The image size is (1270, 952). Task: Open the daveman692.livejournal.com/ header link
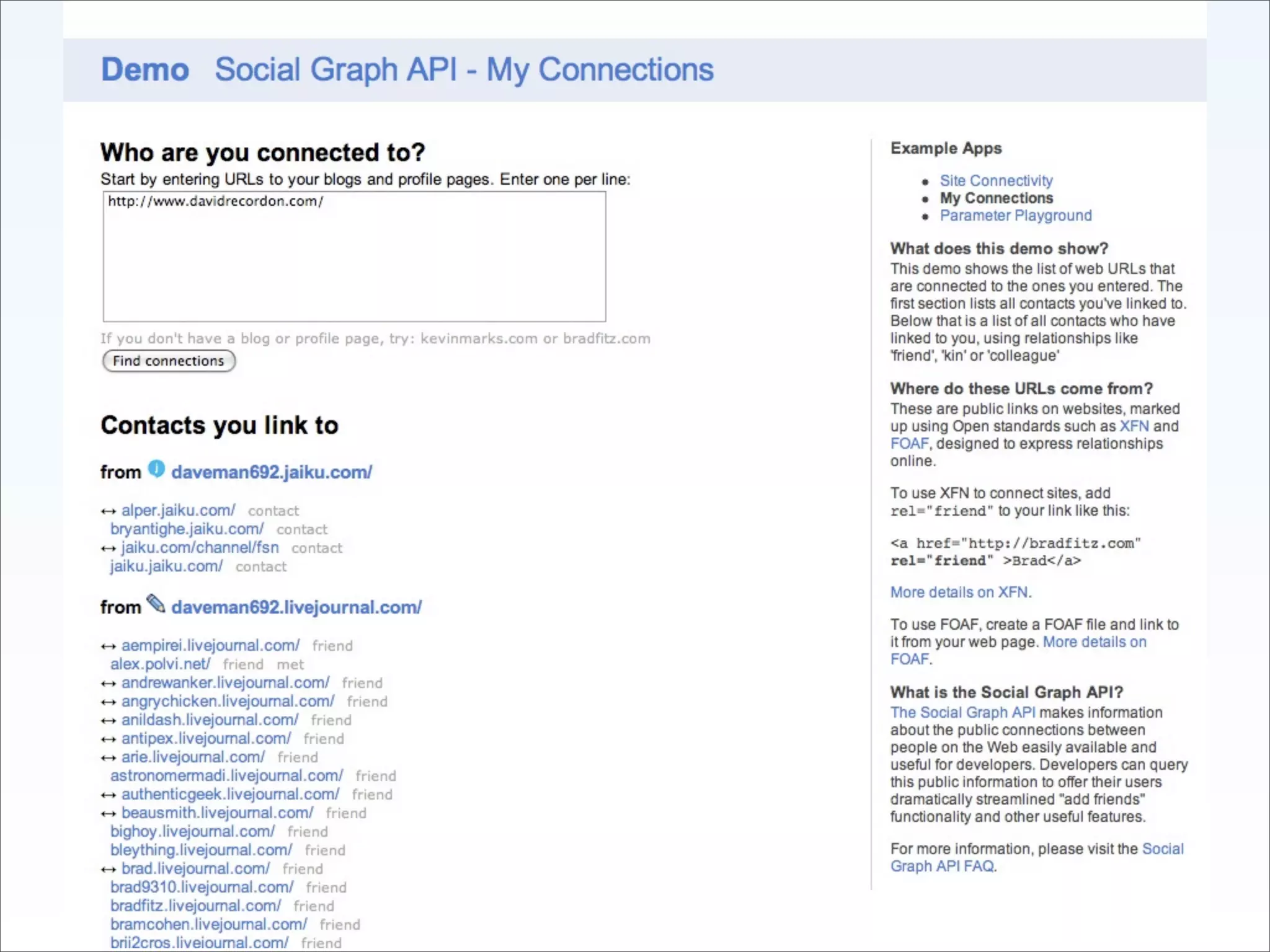pos(296,607)
